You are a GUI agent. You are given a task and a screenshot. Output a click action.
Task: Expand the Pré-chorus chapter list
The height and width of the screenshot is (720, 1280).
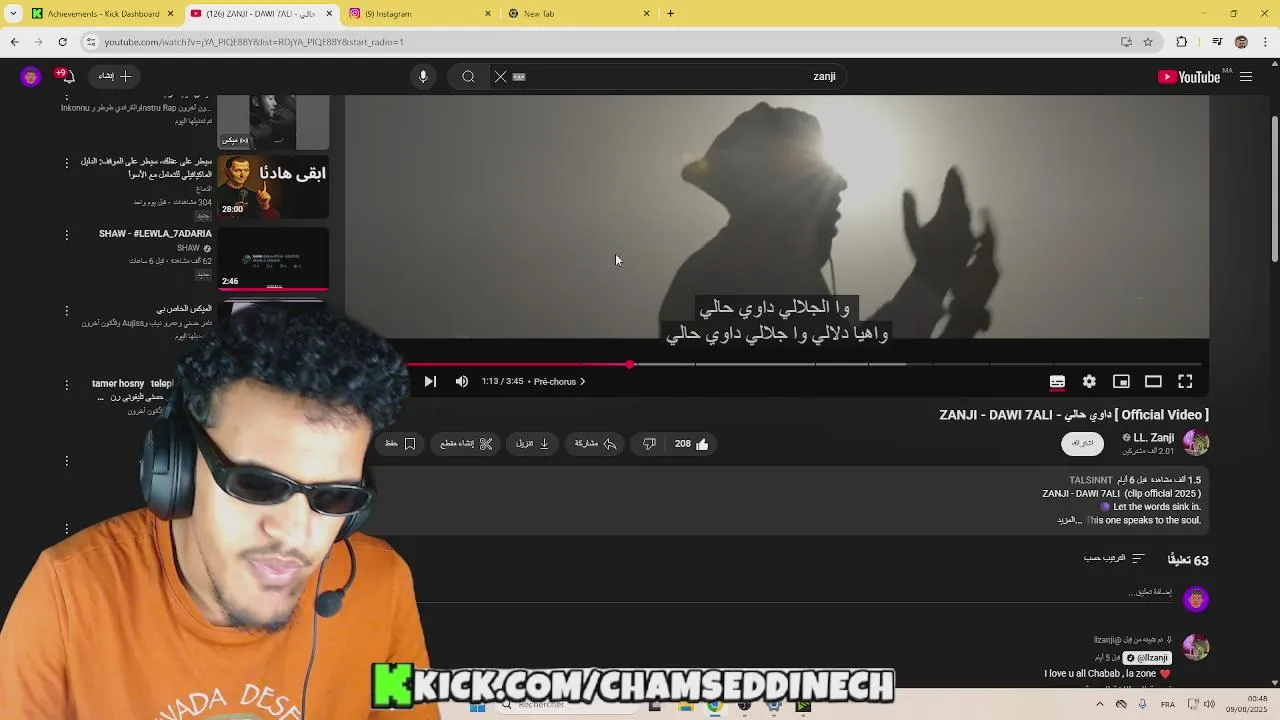tap(559, 381)
